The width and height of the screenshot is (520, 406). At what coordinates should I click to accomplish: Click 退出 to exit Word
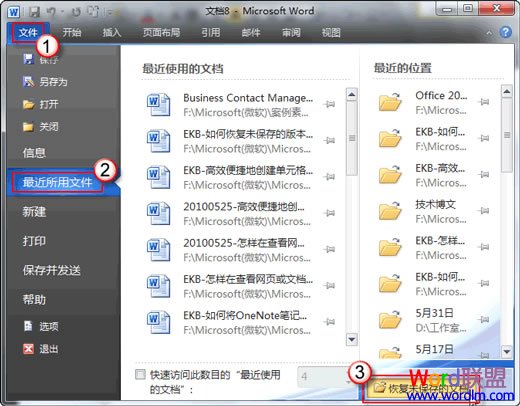41,349
